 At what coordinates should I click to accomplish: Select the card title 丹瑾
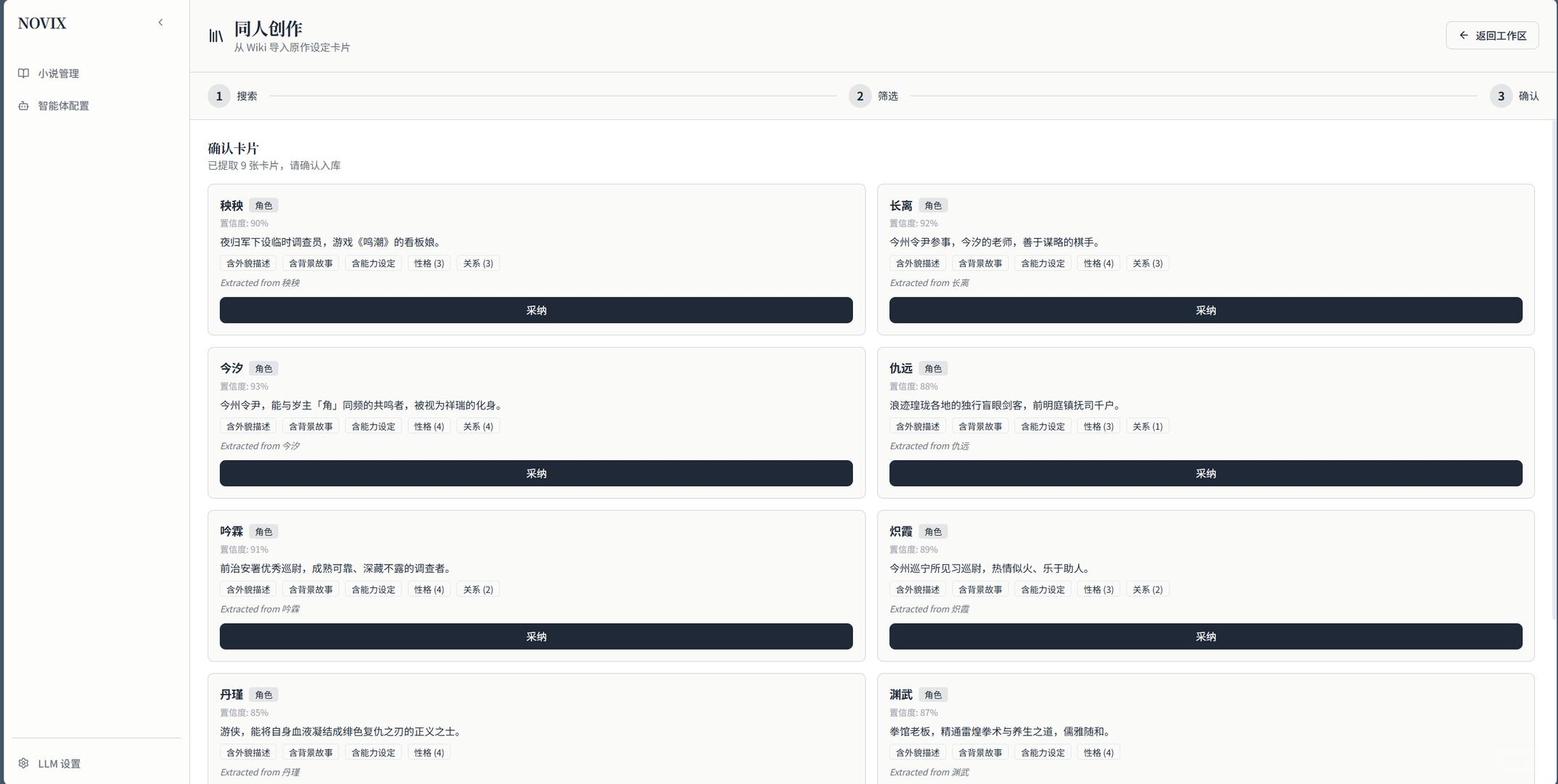[x=232, y=695]
